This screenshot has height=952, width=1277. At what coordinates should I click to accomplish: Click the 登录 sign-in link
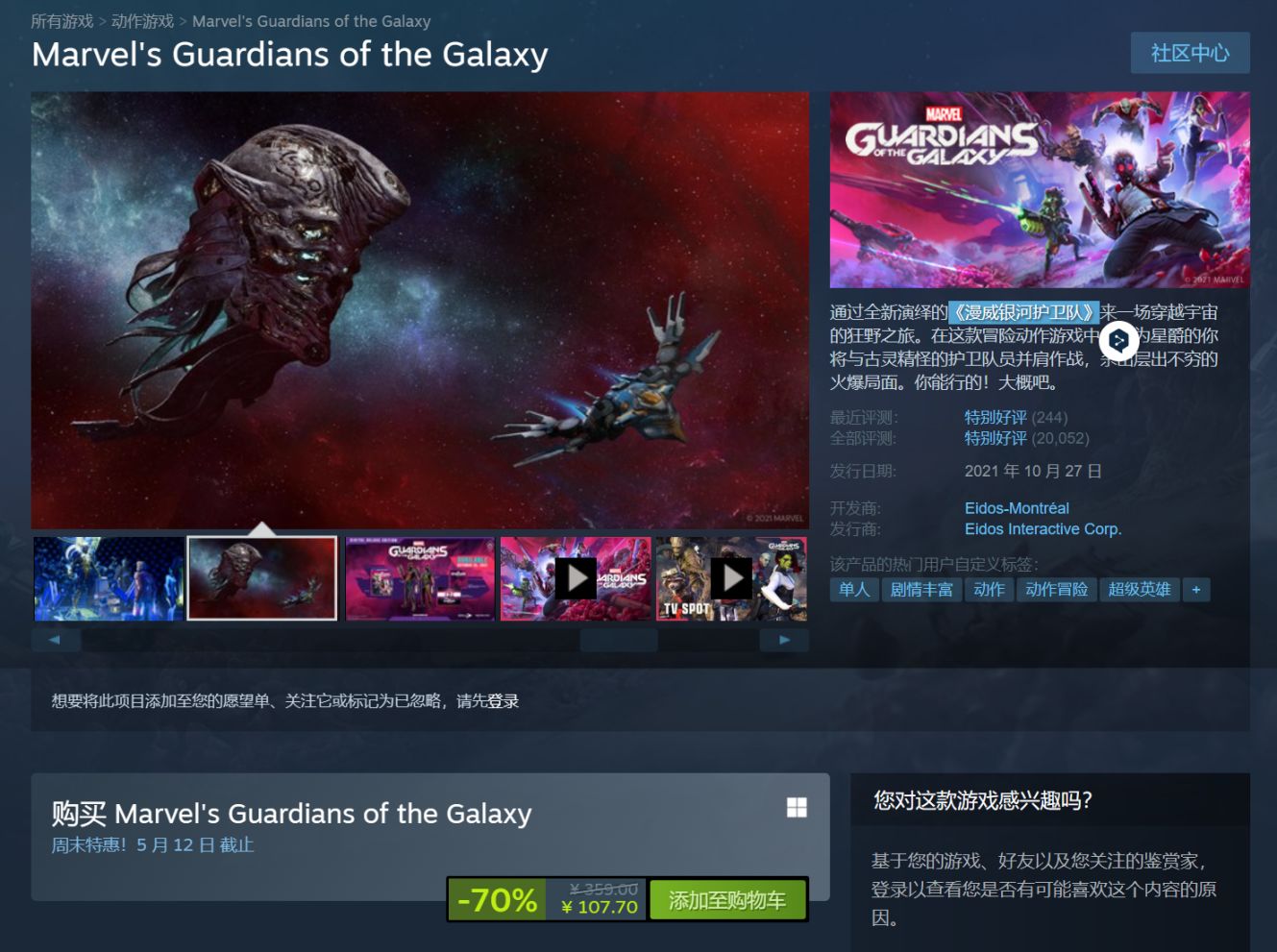503,701
